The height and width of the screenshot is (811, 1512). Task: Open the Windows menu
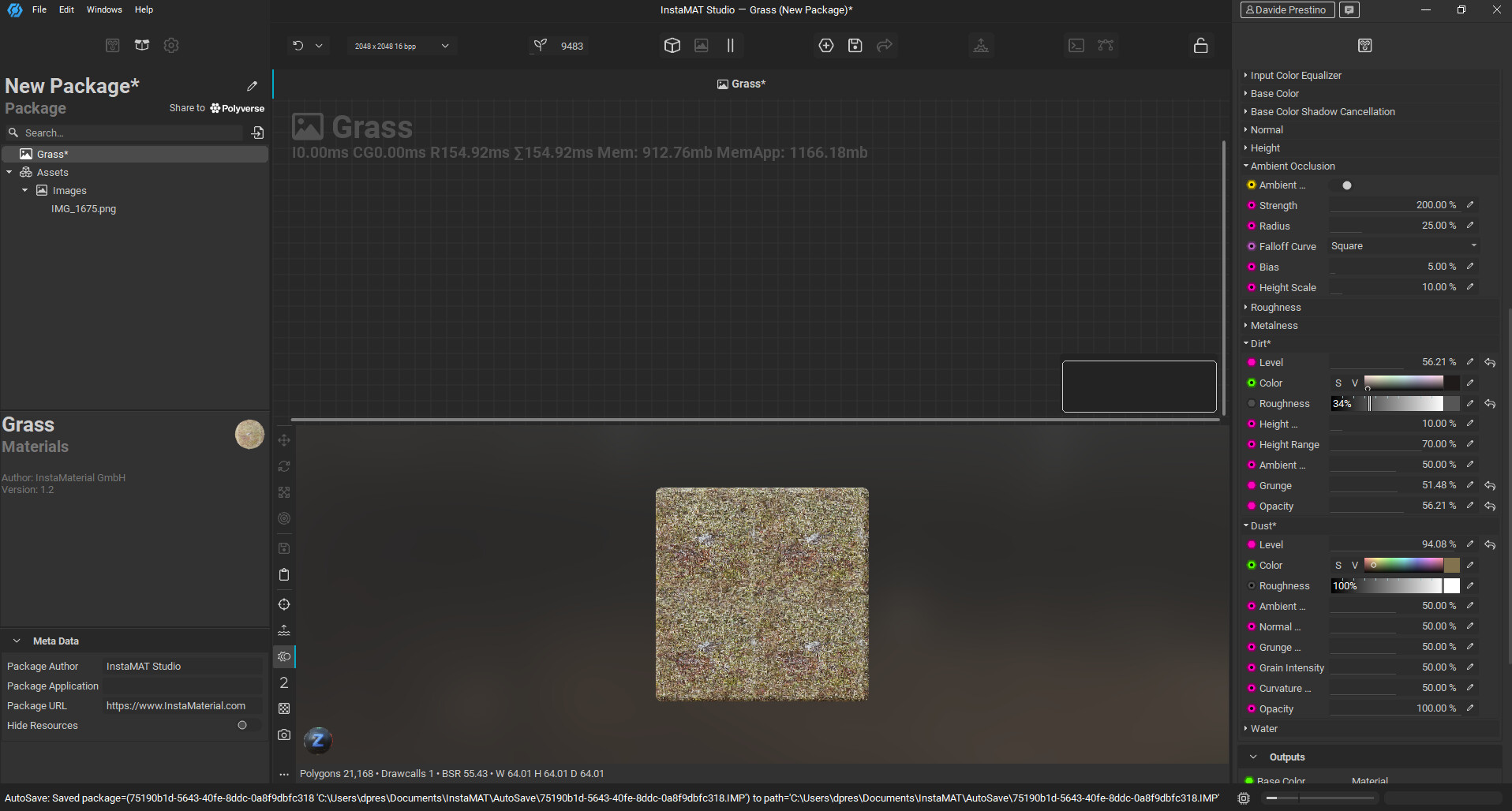(x=104, y=9)
